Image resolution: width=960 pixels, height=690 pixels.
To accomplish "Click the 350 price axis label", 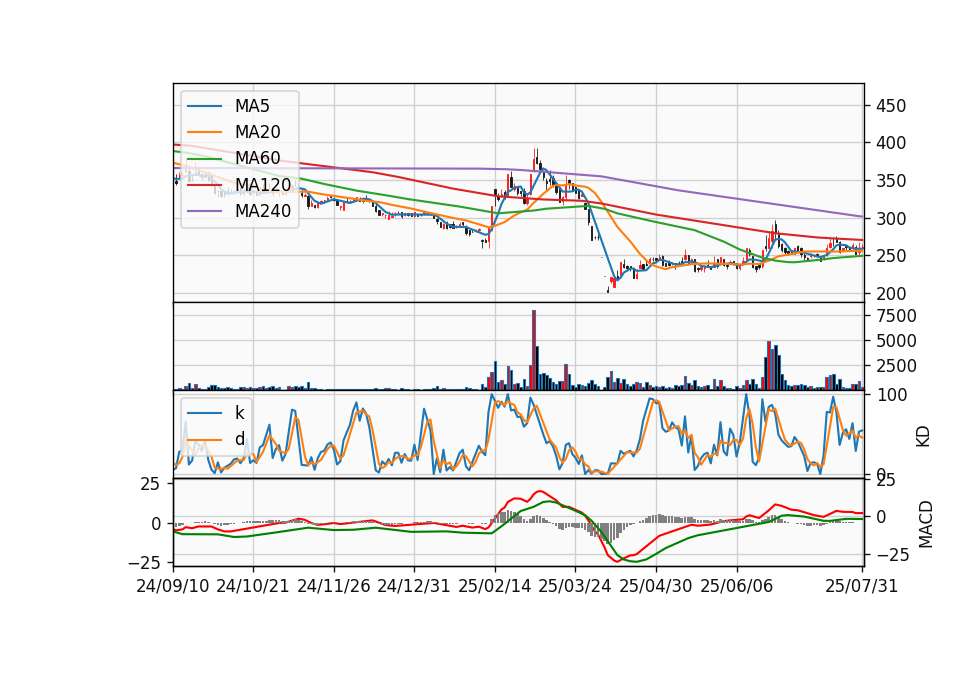I will click(x=891, y=181).
